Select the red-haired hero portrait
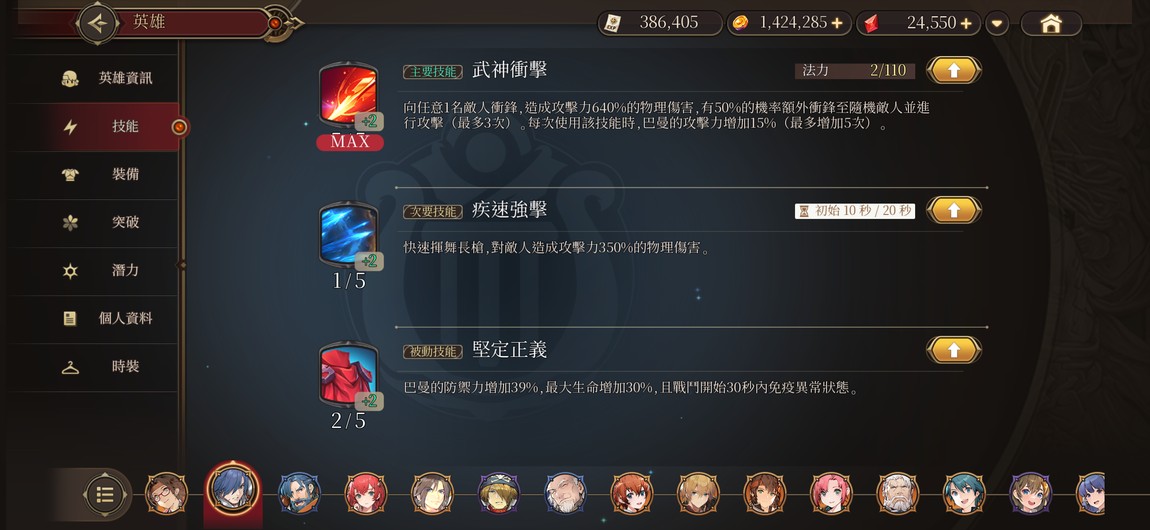 click(x=365, y=493)
